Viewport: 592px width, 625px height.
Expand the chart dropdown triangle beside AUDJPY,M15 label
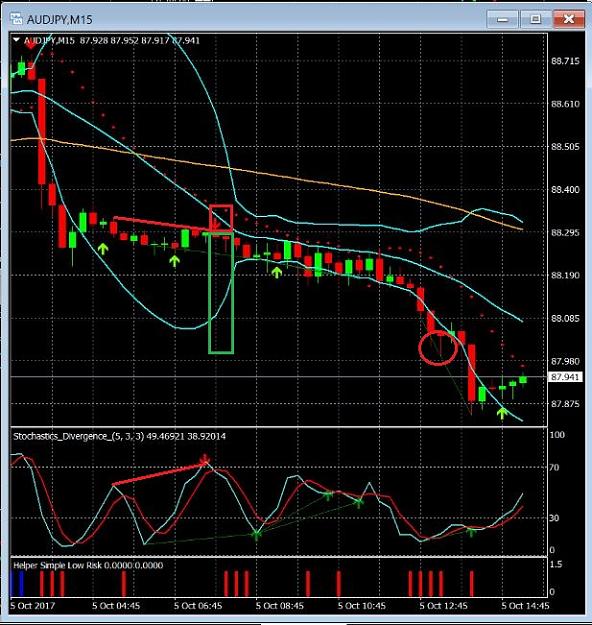[x=16, y=40]
